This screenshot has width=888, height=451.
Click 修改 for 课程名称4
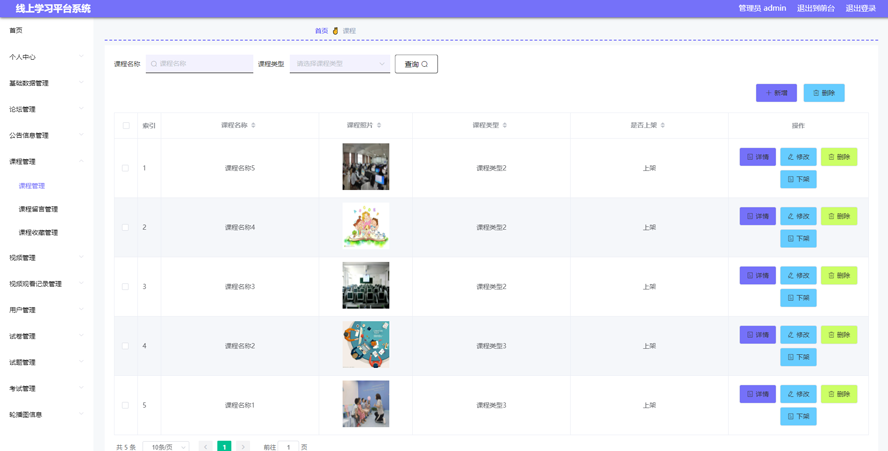coord(799,216)
